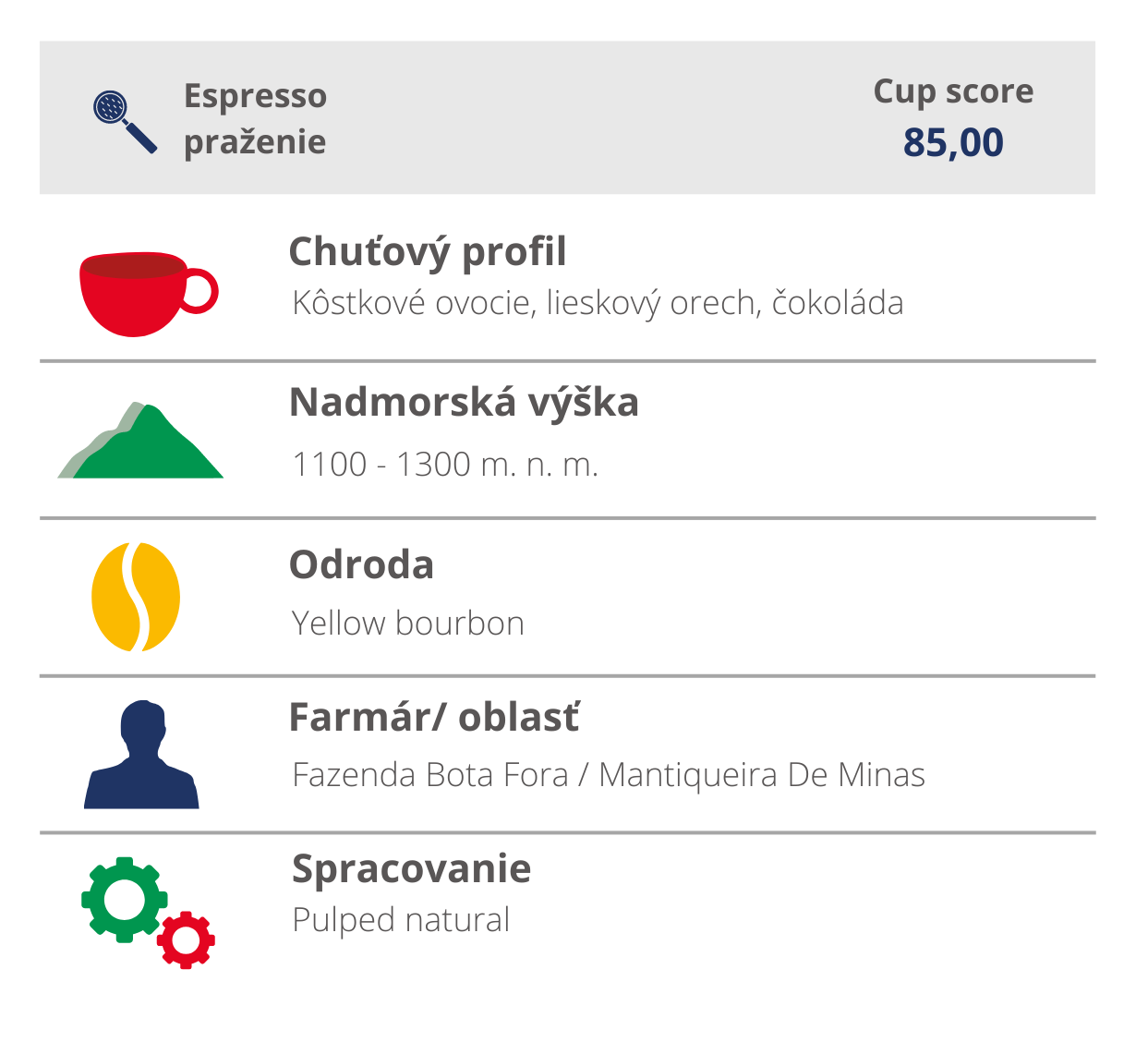Click the yellow coffee bean icon
Screen dimensions: 1148x1042
(136, 597)
